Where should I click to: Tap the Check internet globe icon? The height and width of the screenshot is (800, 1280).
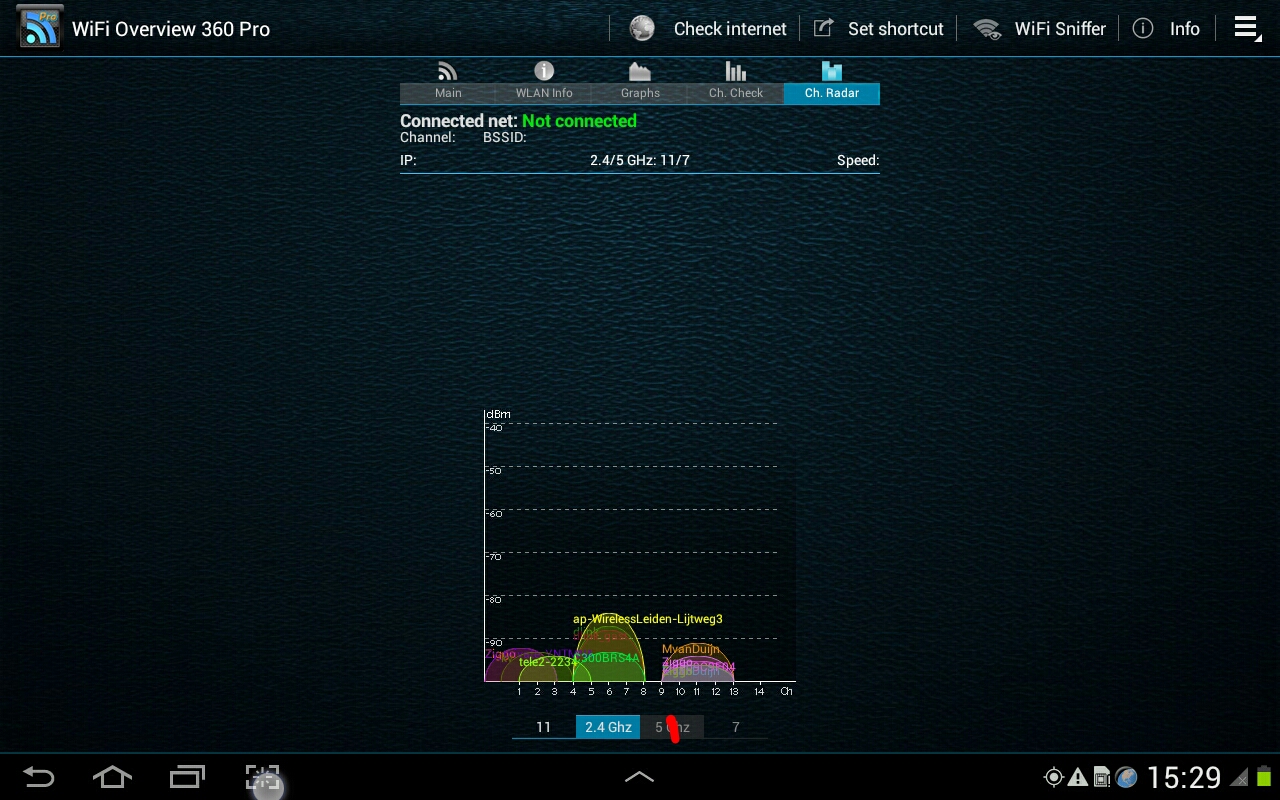click(642, 29)
